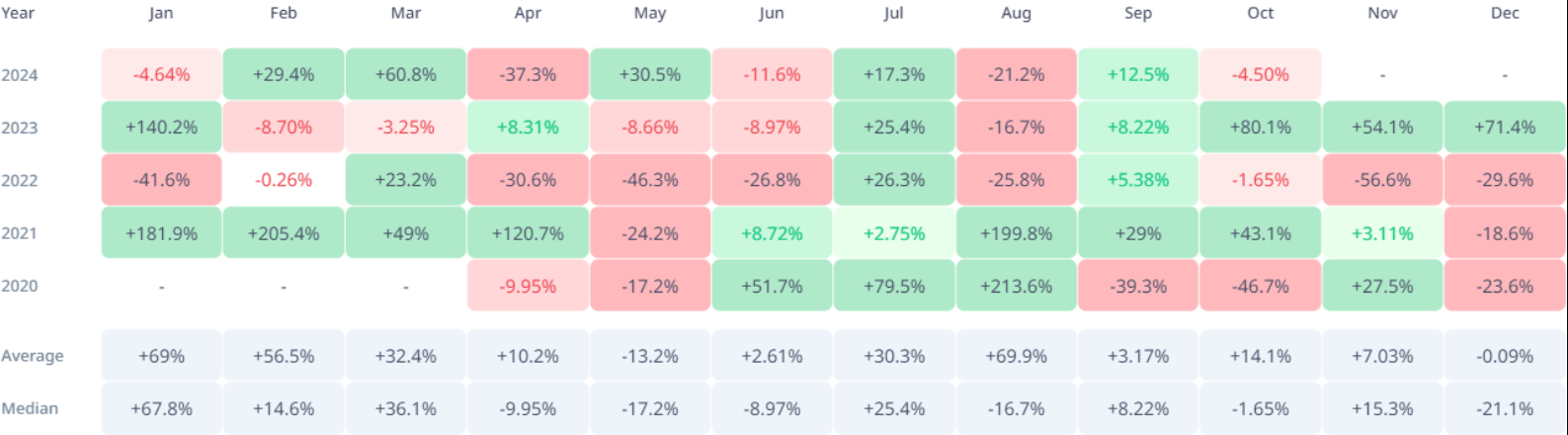Select the +51.7% cell for June 2020
Viewport: 1568px width, 435px height.
772,287
